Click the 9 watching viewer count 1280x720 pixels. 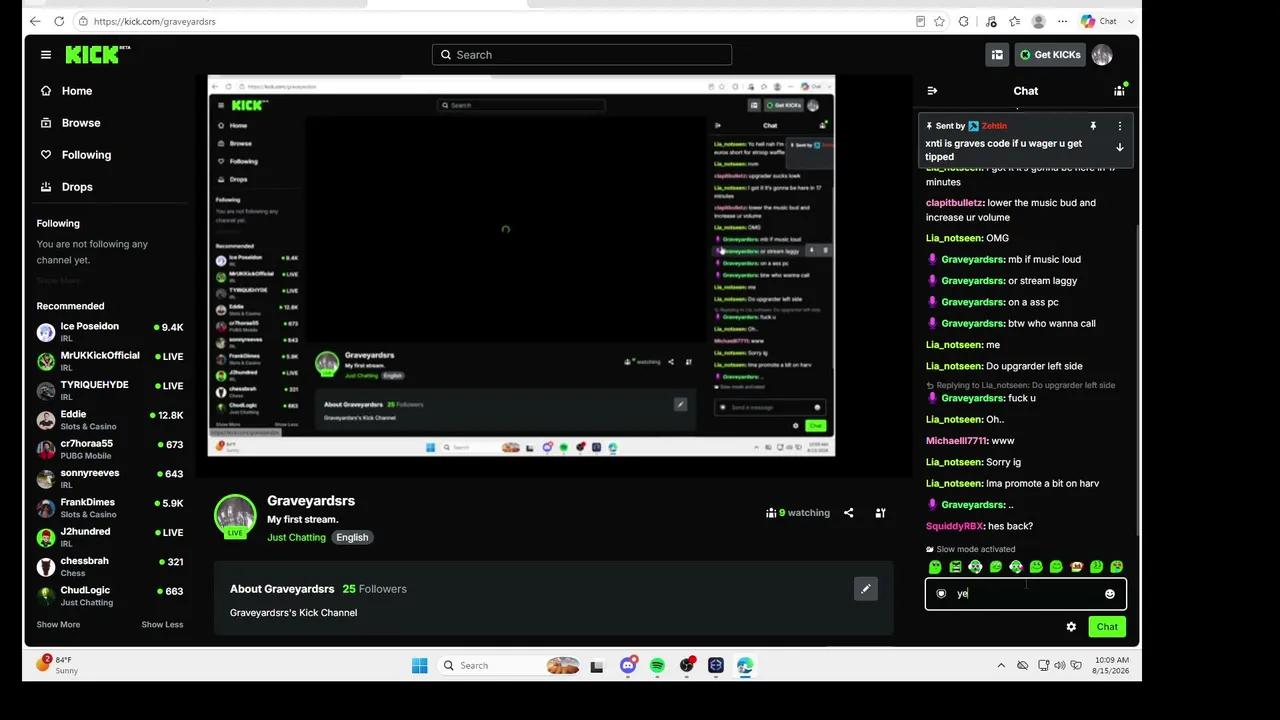click(798, 513)
